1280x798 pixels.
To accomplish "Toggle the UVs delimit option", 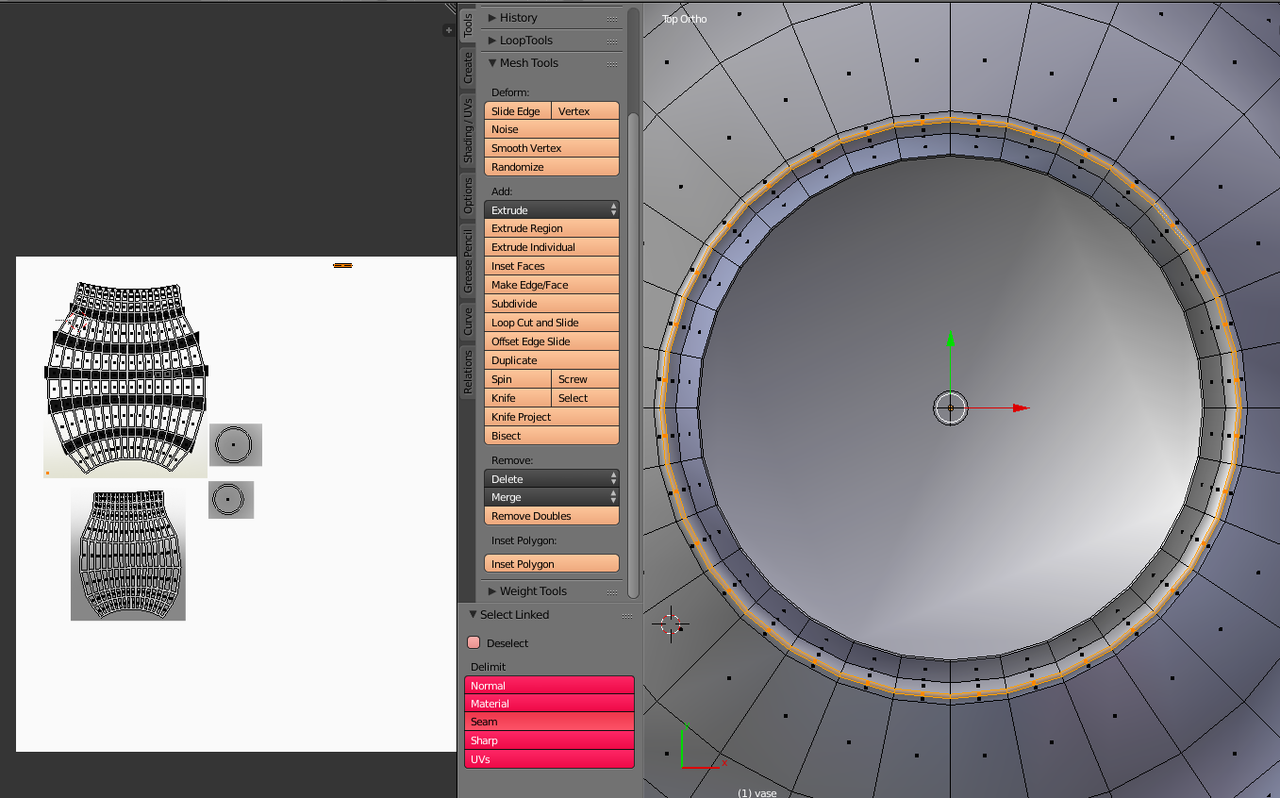I will tap(549, 759).
